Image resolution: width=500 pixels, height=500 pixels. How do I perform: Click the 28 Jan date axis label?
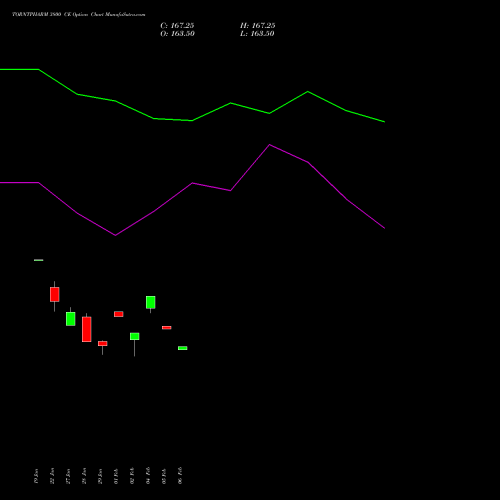click(x=84, y=476)
